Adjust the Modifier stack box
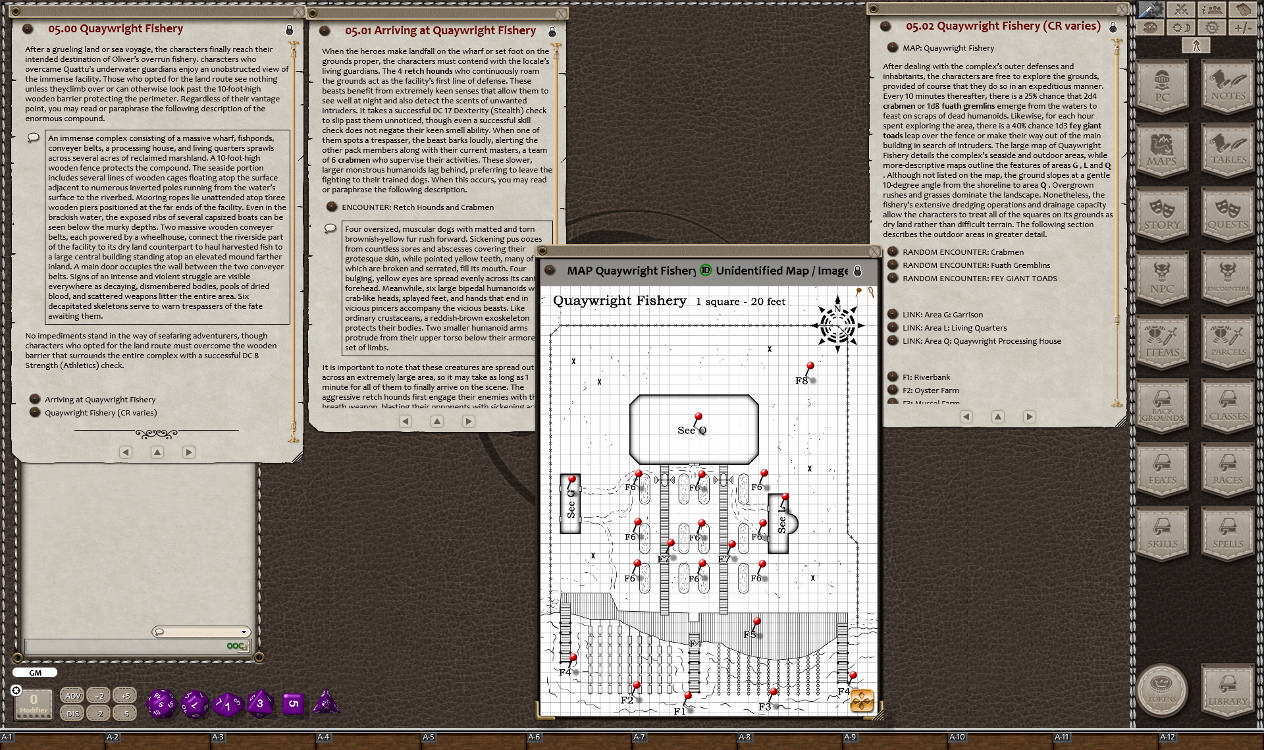This screenshot has height=750, width=1264. pos(34,703)
